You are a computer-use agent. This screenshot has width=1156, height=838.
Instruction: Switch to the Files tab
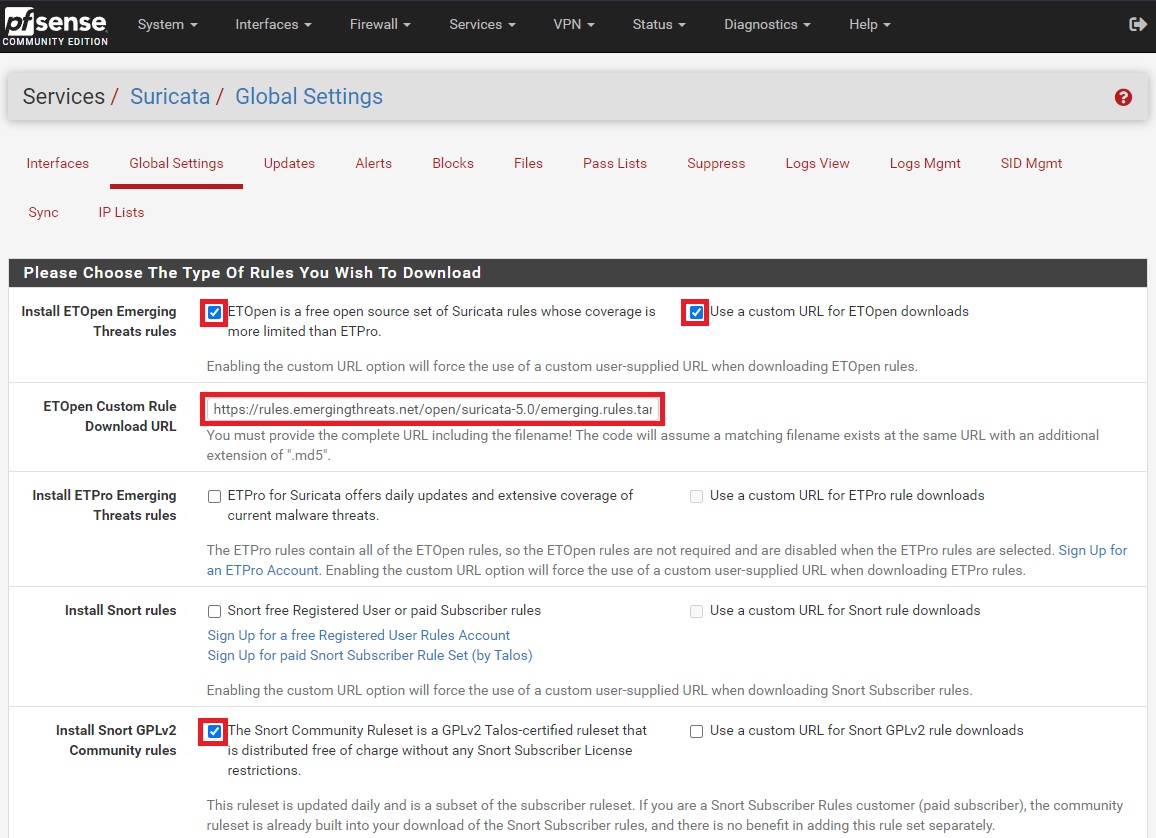pyautogui.click(x=528, y=164)
